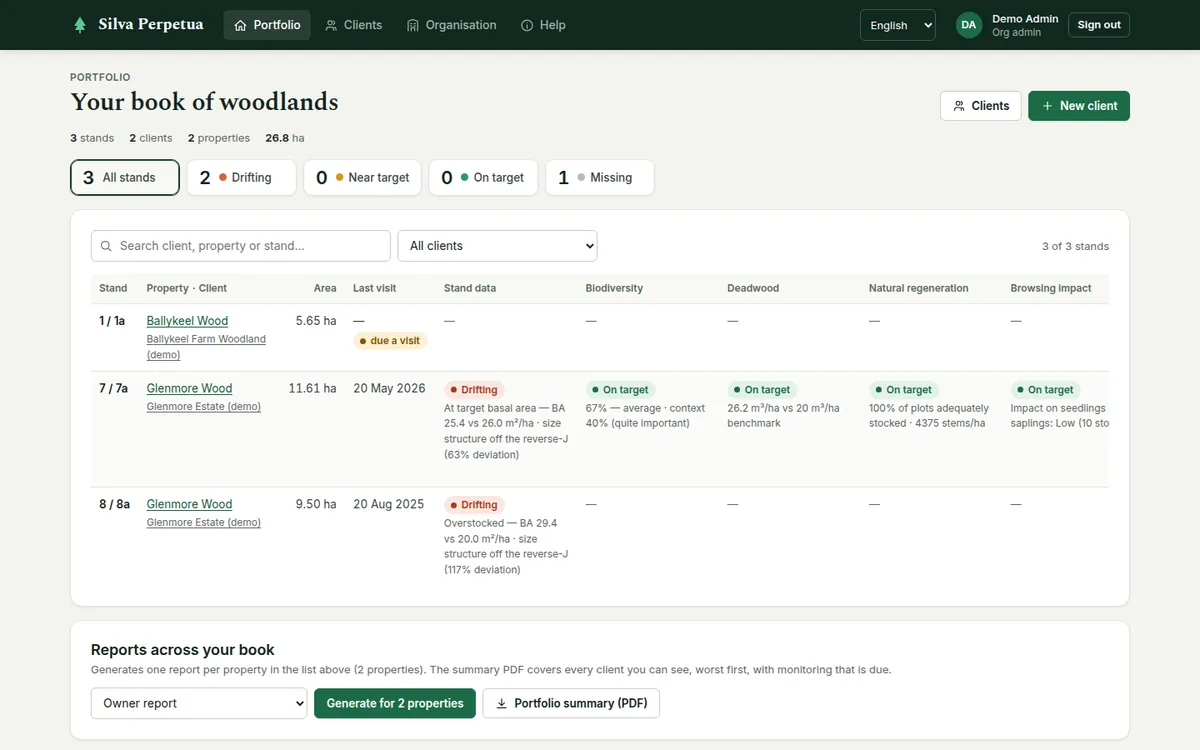Click the Deadwood column header
The image size is (1200, 750).
(753, 288)
